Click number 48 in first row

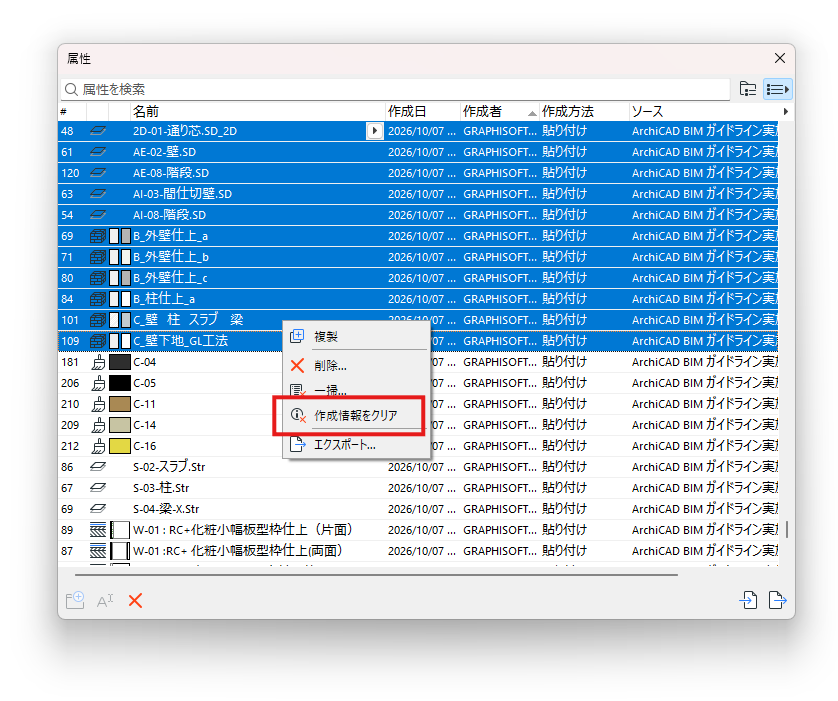[67, 131]
